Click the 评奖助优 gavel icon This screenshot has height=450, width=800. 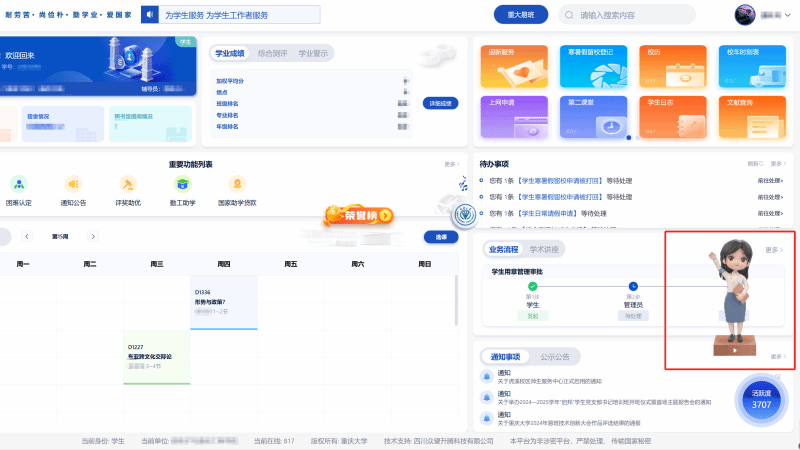click(x=128, y=185)
